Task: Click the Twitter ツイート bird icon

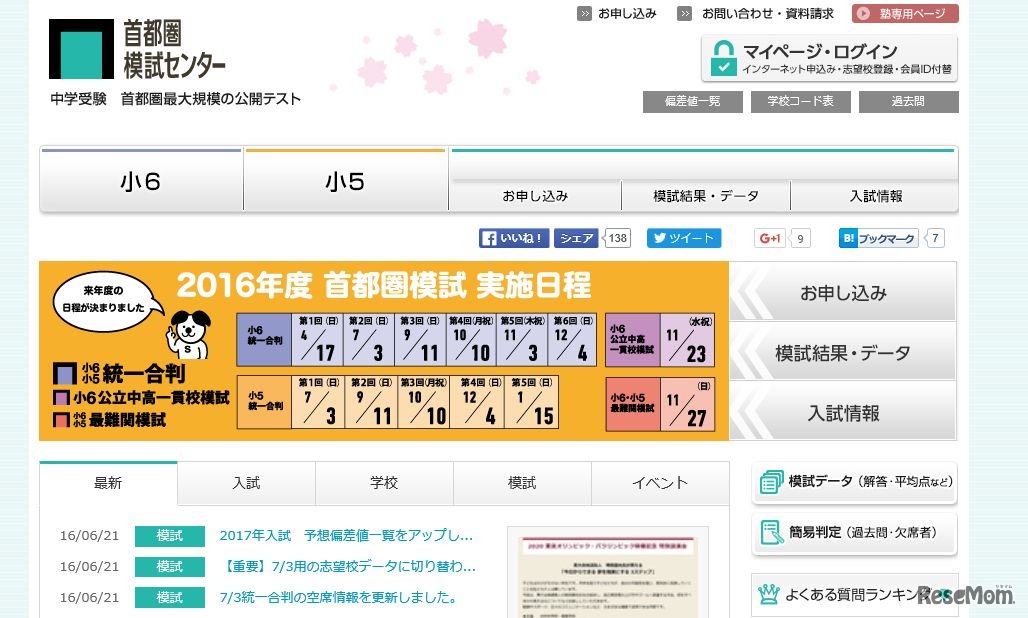Action: coord(661,238)
